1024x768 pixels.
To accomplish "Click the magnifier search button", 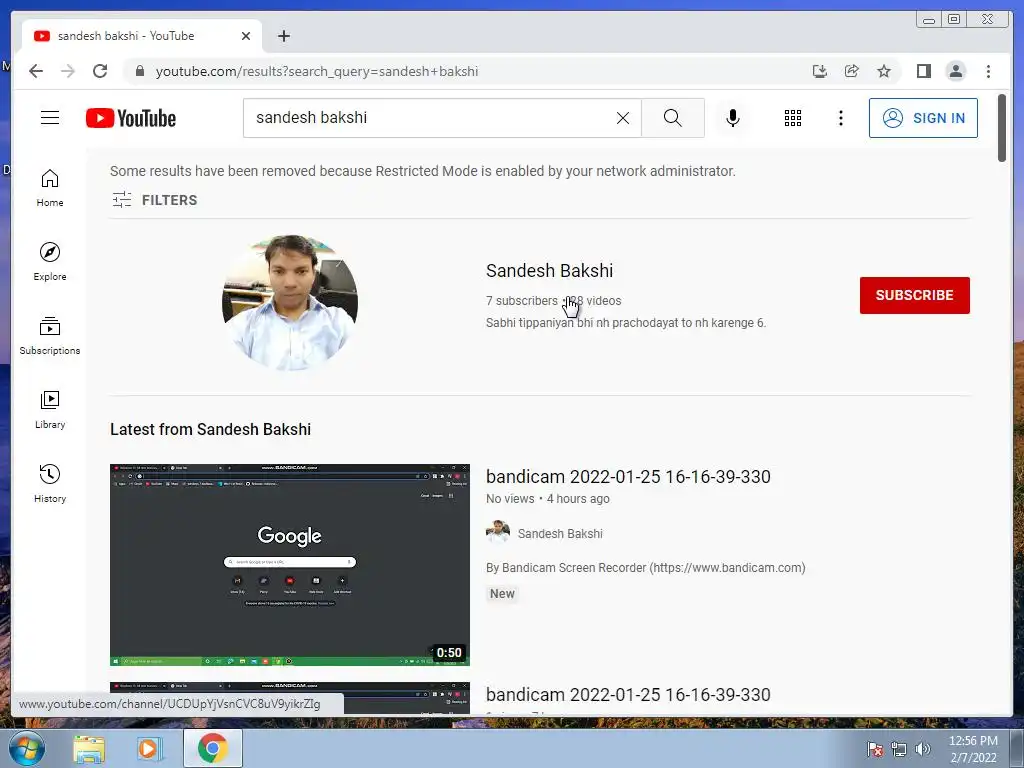I will (673, 118).
